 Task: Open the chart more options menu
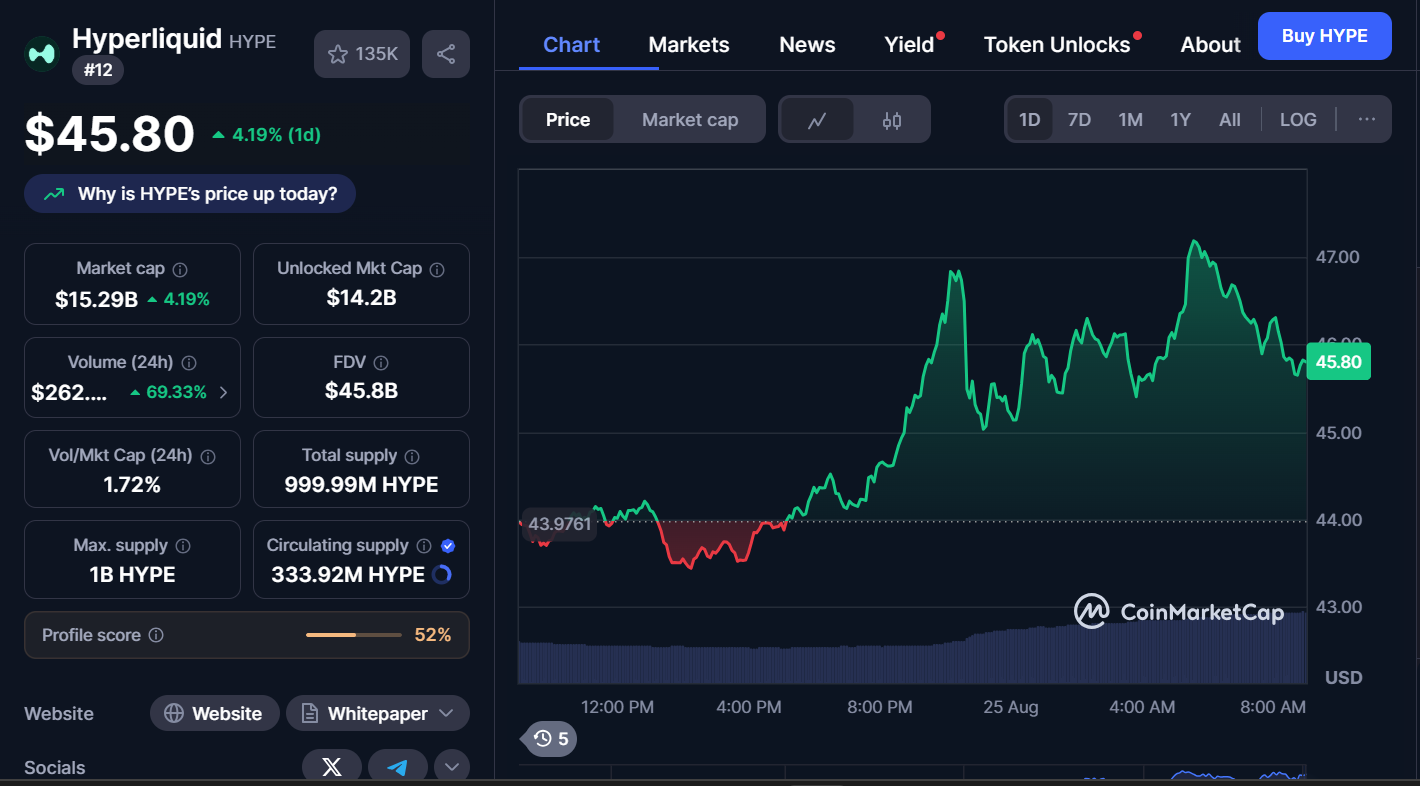point(1367,120)
